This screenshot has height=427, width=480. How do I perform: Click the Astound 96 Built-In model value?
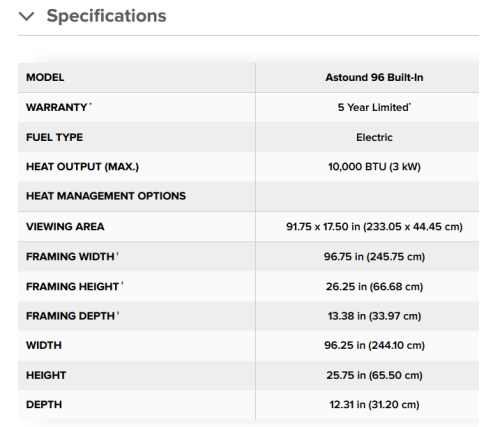(x=374, y=77)
